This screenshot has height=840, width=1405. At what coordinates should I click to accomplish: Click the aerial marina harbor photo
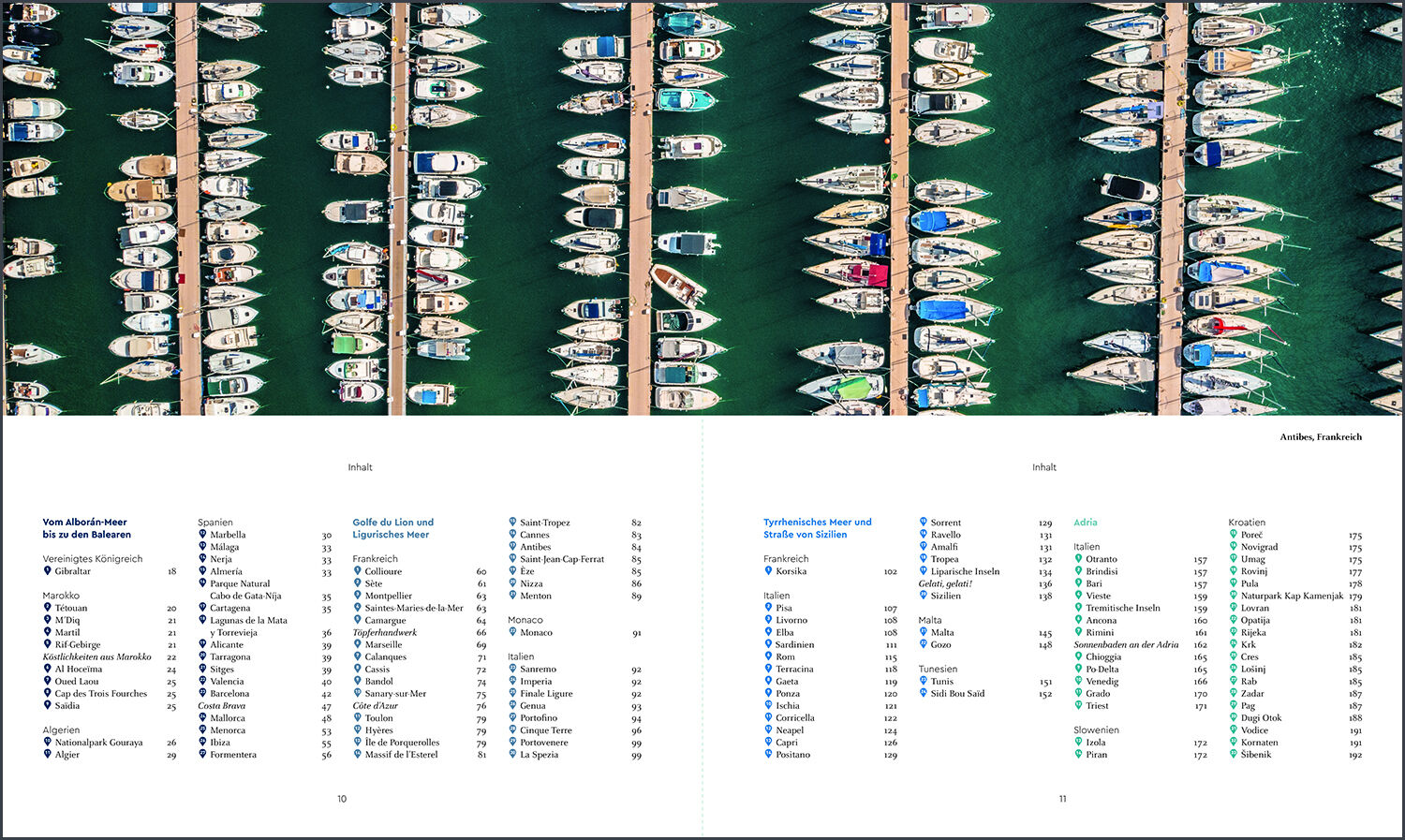pyautogui.click(x=702, y=208)
